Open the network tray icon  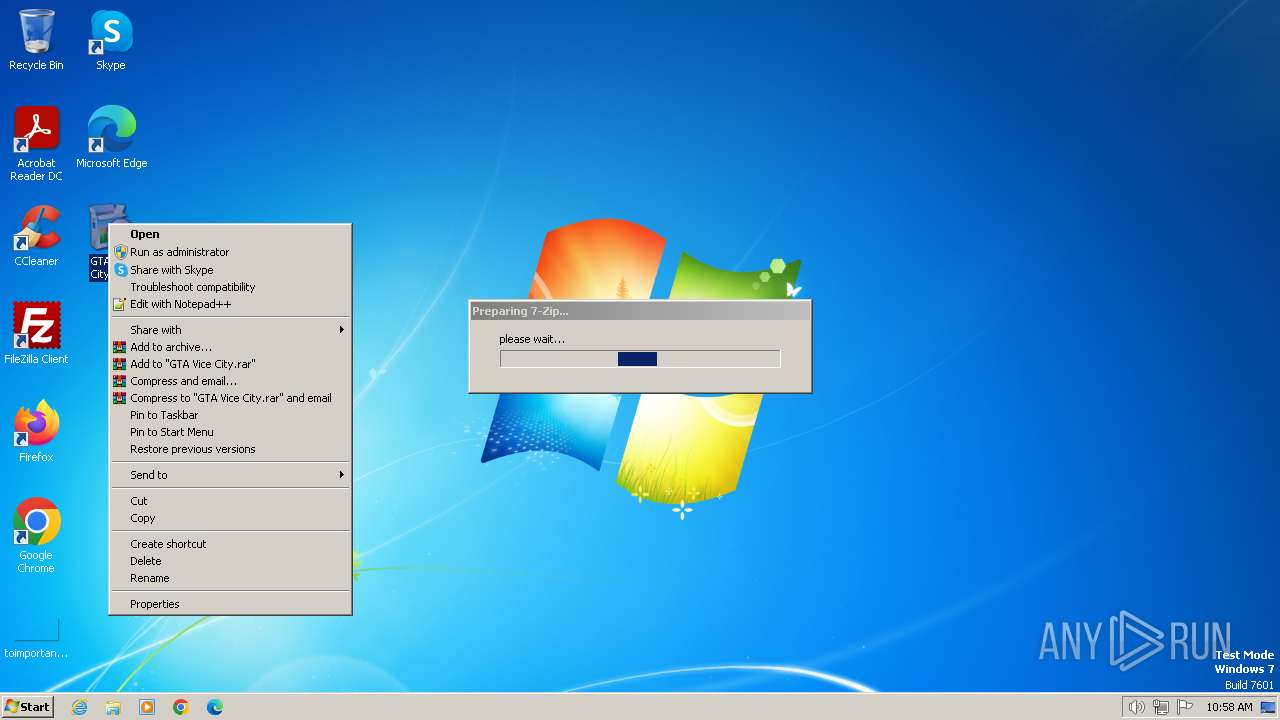1161,707
